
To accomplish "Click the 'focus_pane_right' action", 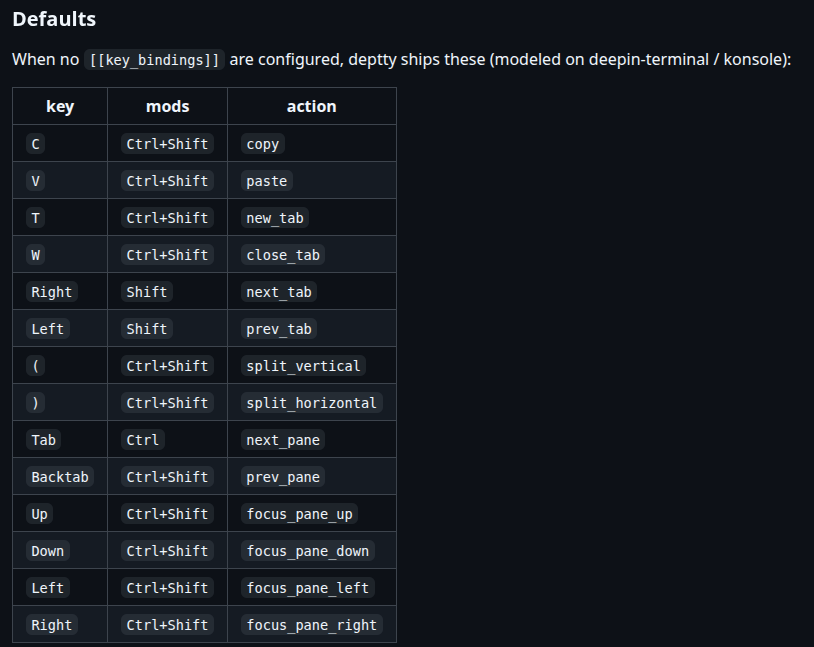I will click(311, 625).
